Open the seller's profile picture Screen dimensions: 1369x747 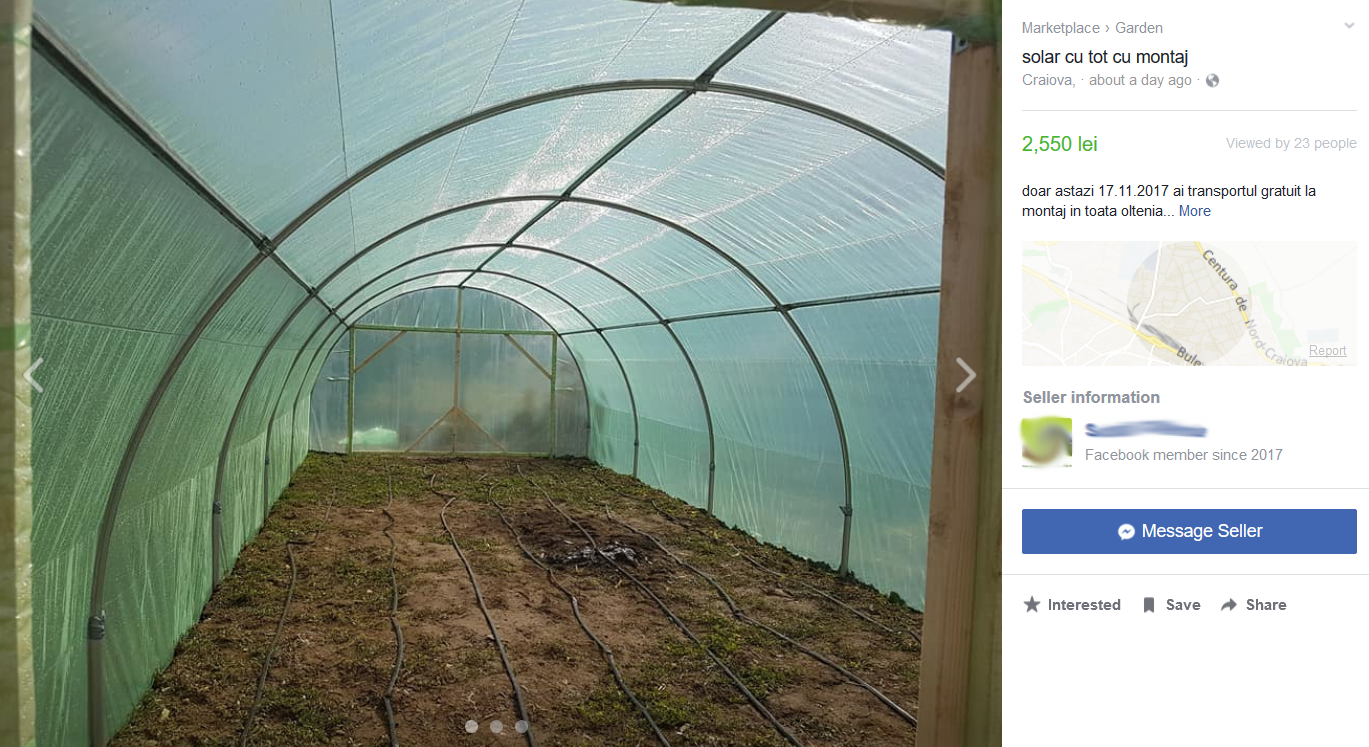point(1047,442)
